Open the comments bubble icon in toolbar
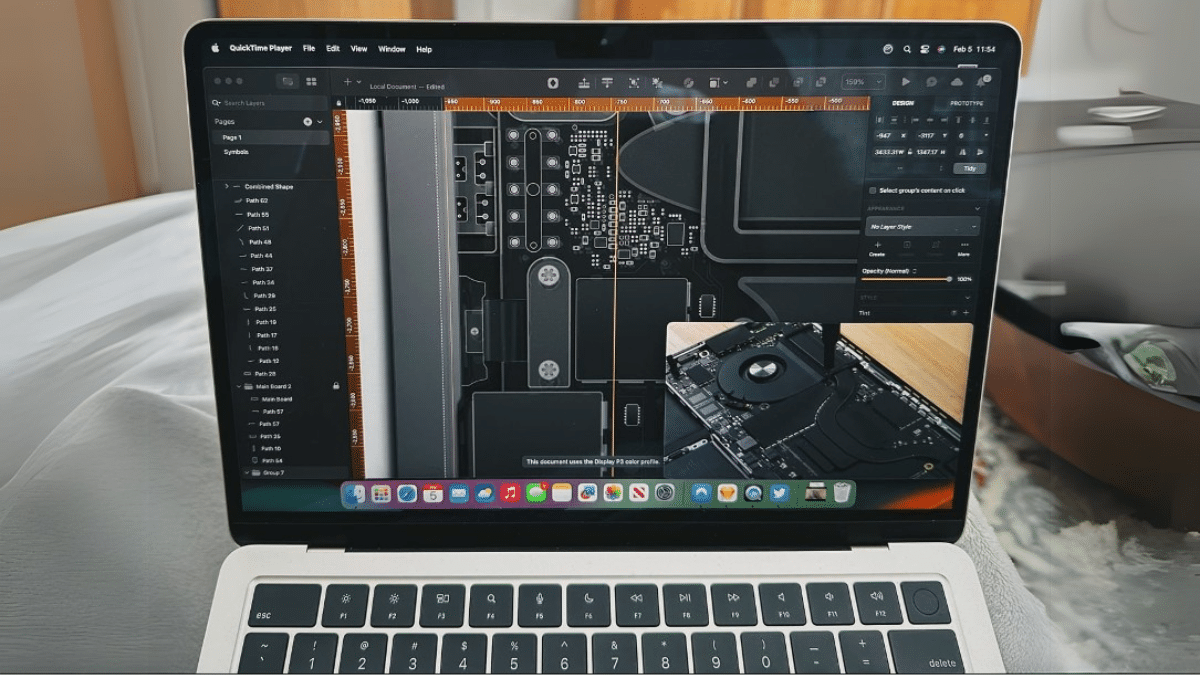The image size is (1200, 675). tap(931, 82)
